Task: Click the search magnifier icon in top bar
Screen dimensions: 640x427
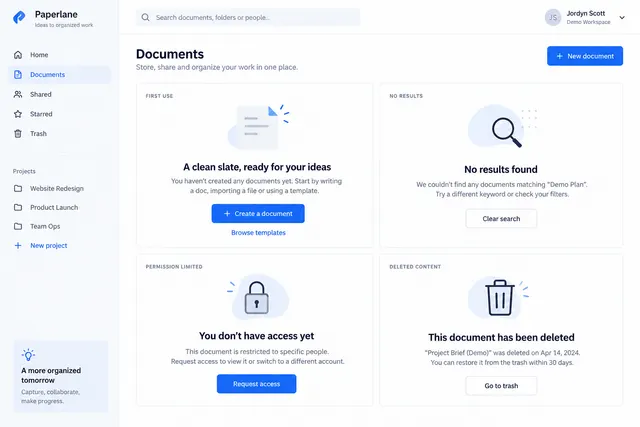Action: pos(145,18)
